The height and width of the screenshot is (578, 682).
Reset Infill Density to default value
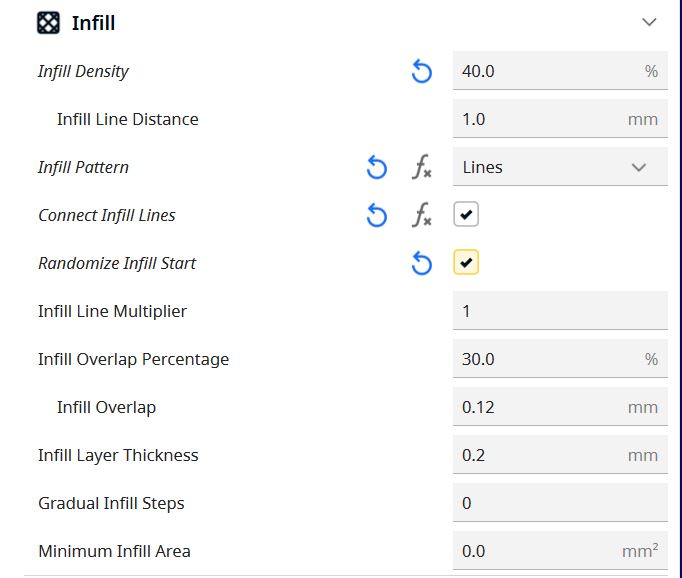pyautogui.click(x=421, y=71)
